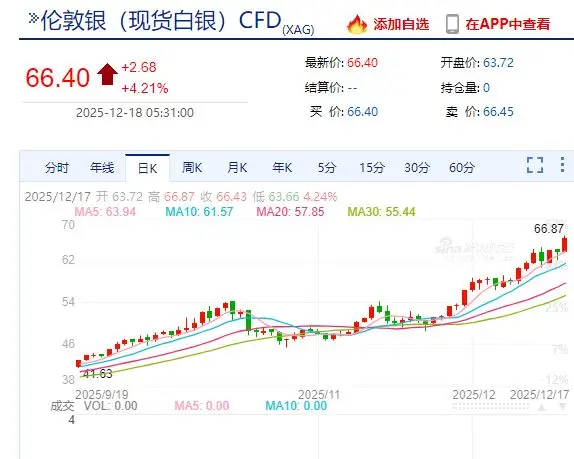Click the dotted range slider under chart
Image resolution: width=574 pixels, height=459 pixels.
(x=491, y=407)
